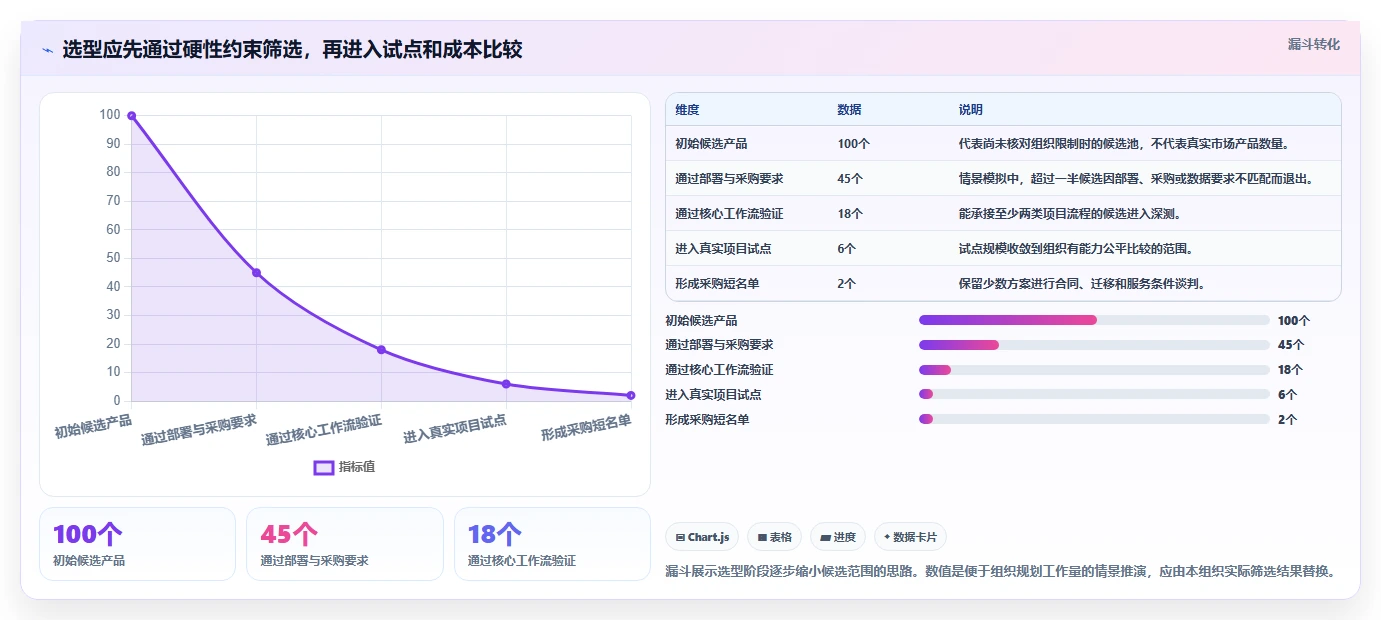Click the chart data point for 通过核心工作流验证
Viewport: 1381px width, 620px height.
click(x=381, y=350)
